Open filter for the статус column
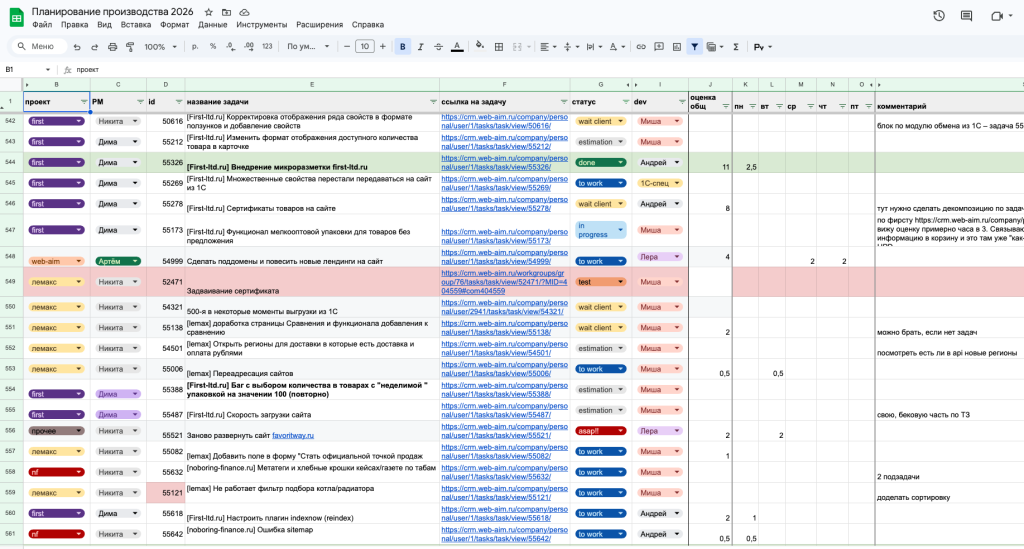The width and height of the screenshot is (1024, 549). coord(626,102)
